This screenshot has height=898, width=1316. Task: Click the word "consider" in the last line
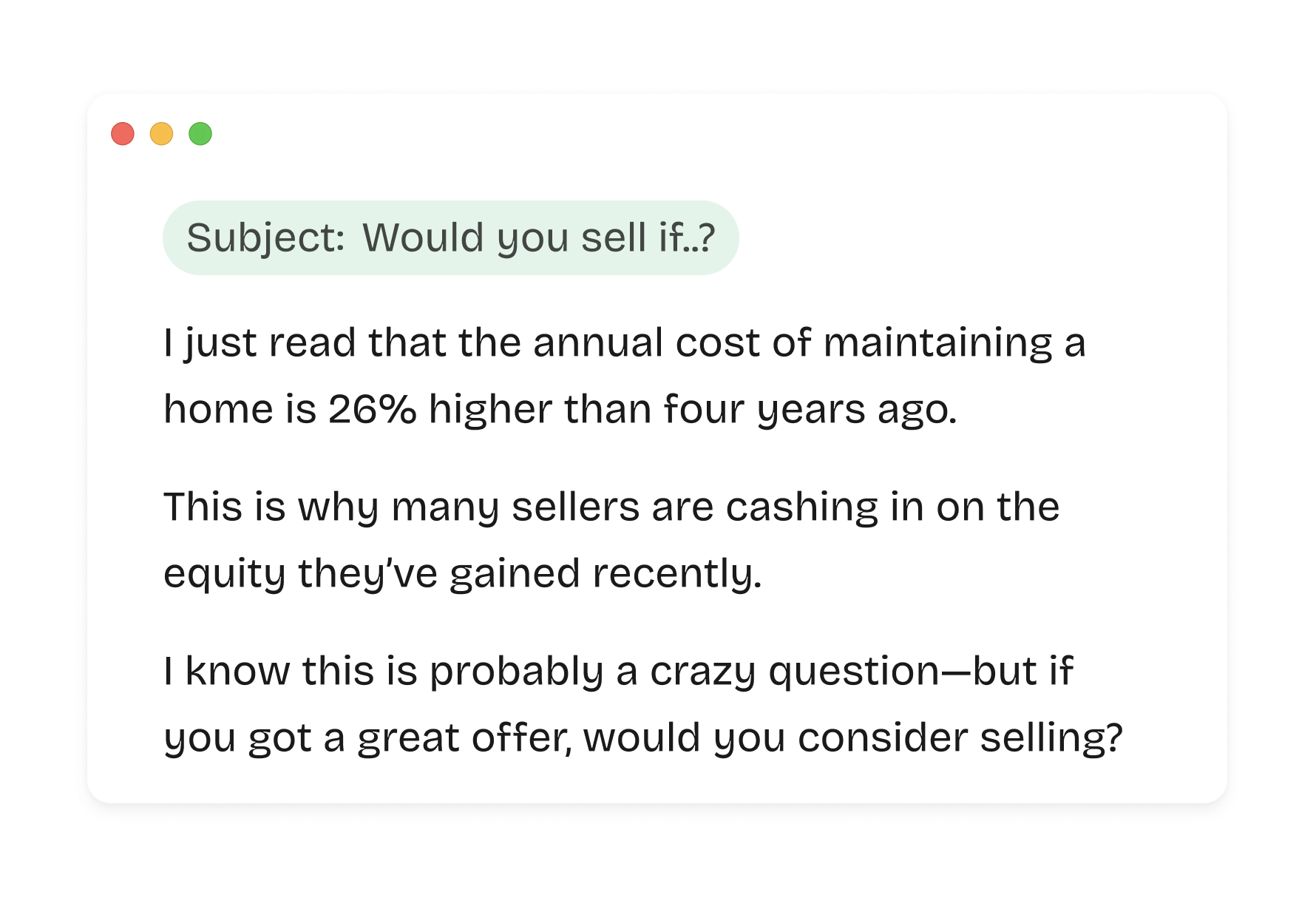(x=882, y=738)
